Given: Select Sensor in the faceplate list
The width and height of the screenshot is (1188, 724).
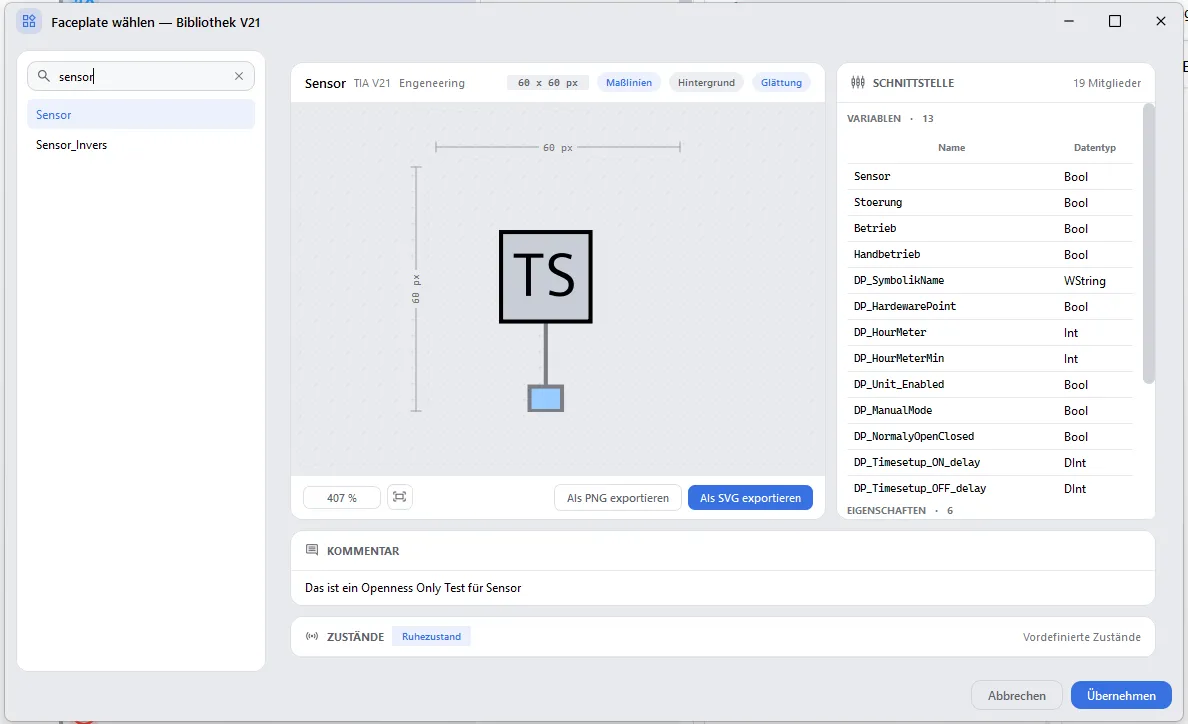Looking at the screenshot, I should pos(141,114).
